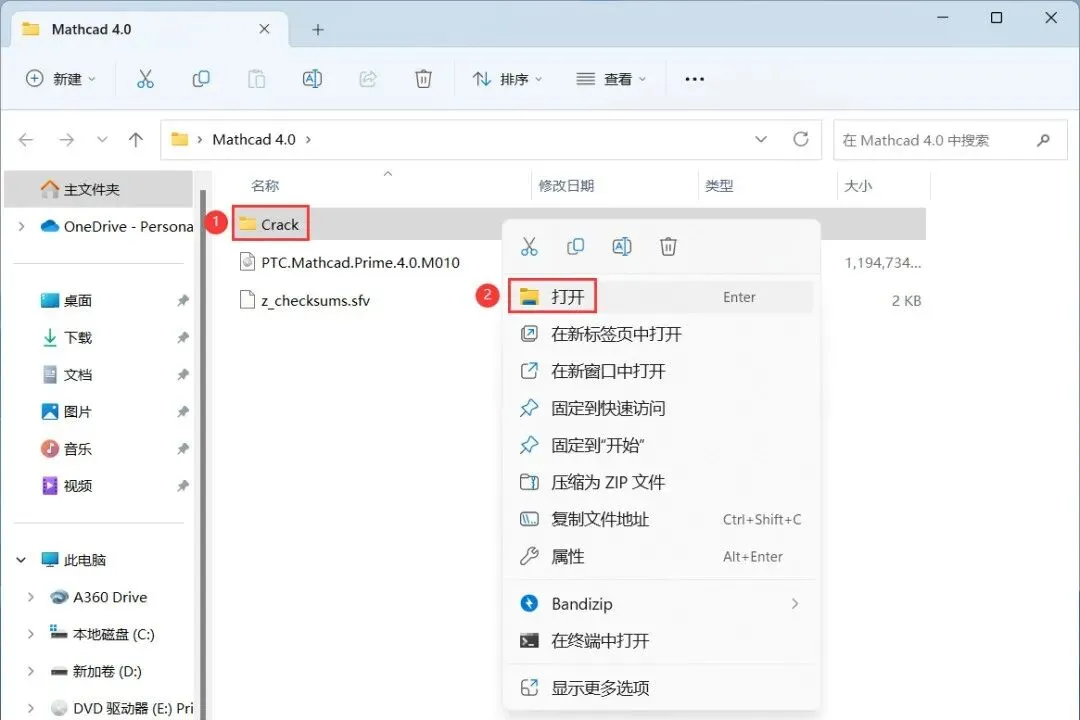Open the recent locations dropdown arrow

(102, 140)
